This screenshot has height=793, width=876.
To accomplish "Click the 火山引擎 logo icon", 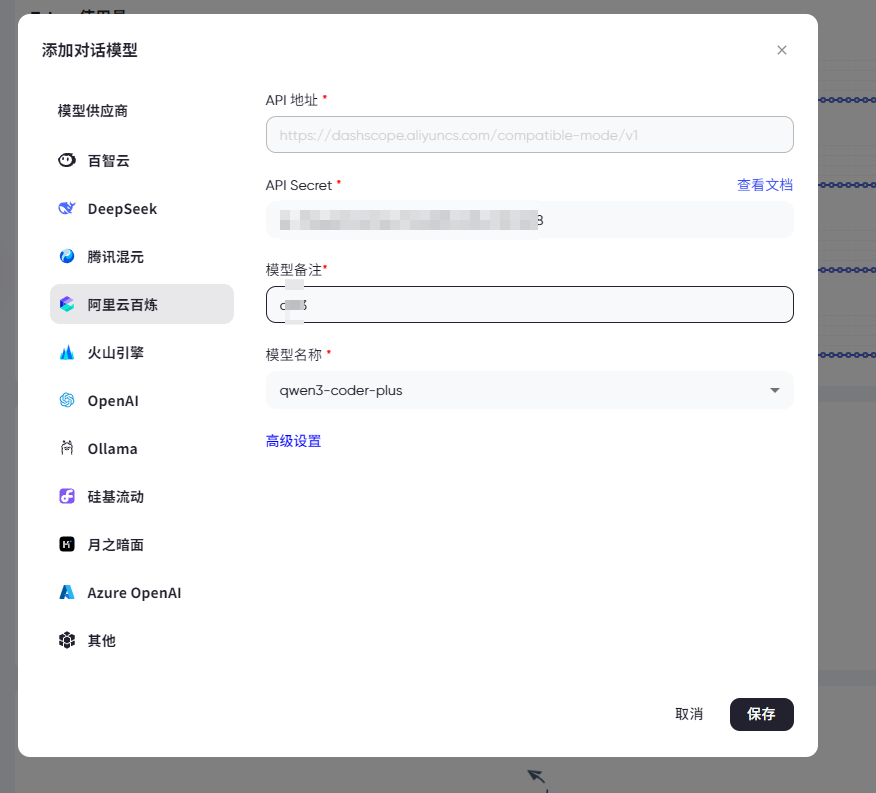I will coord(66,353).
